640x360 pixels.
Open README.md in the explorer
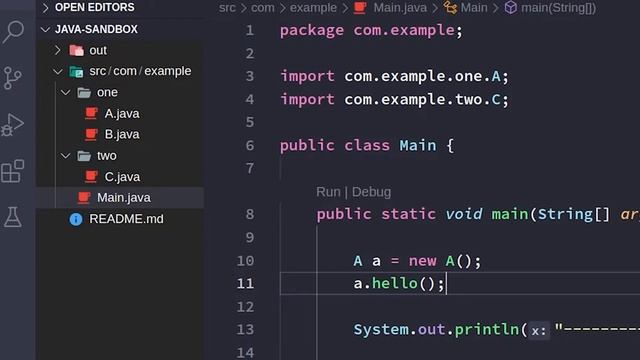[x=126, y=219]
